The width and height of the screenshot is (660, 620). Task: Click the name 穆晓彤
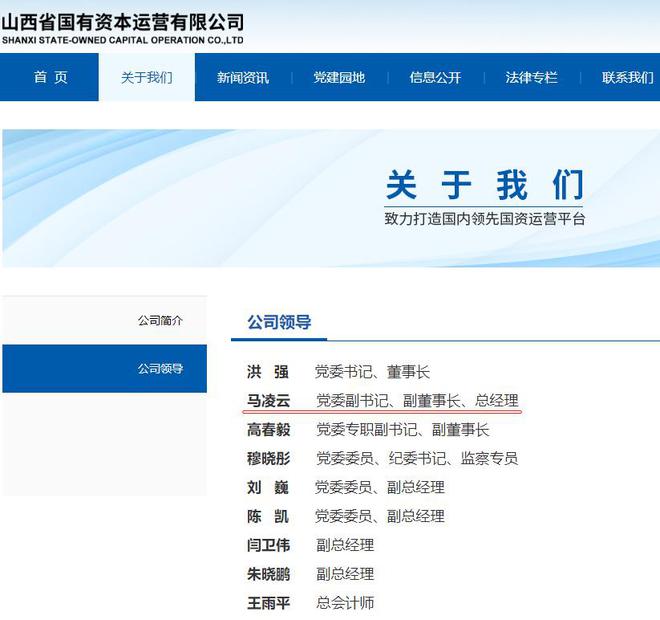point(268,458)
